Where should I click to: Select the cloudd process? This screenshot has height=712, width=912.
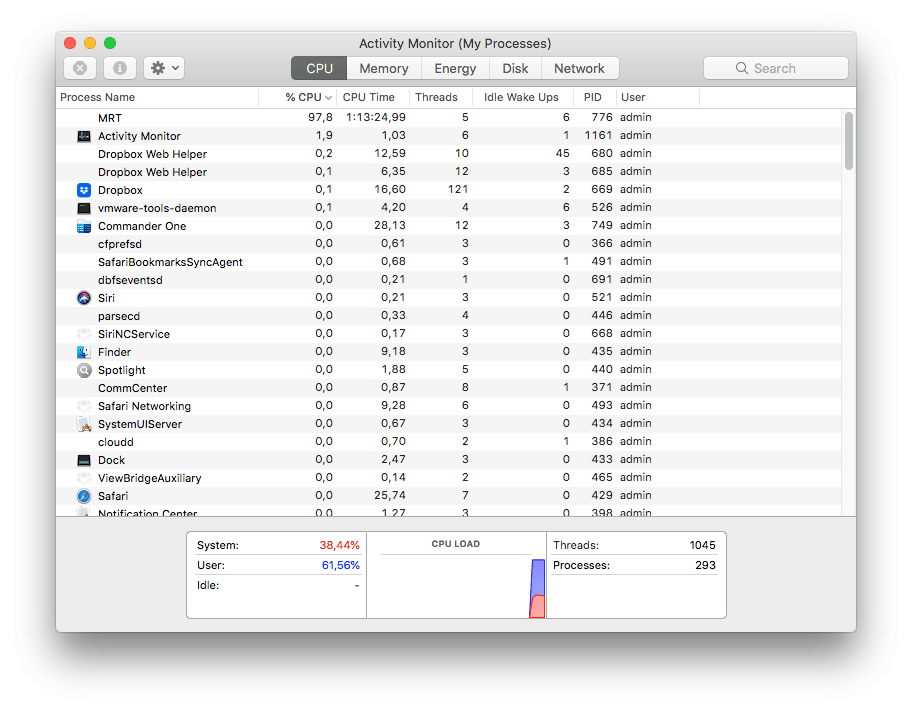coord(449,442)
